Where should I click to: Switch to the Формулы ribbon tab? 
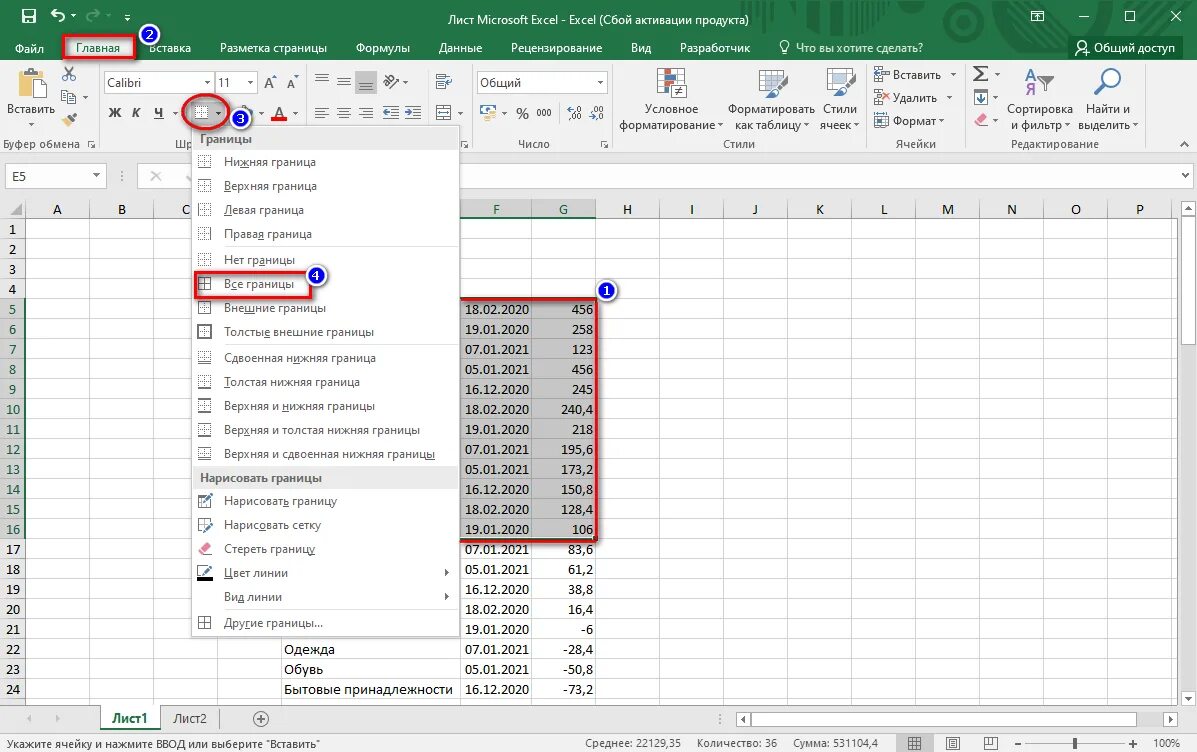(x=382, y=48)
